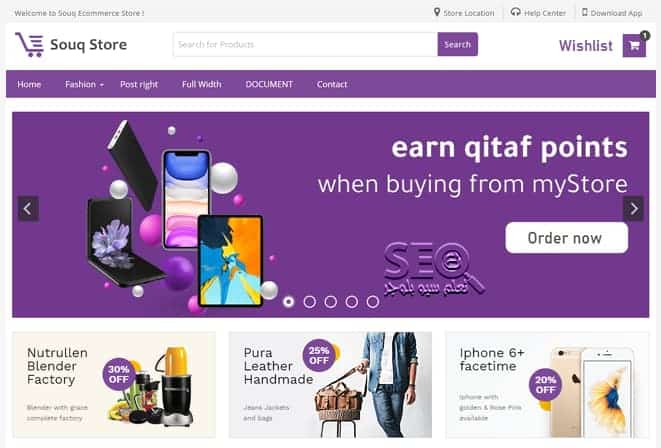Click the Order now button
The height and width of the screenshot is (448, 661).
(x=566, y=238)
